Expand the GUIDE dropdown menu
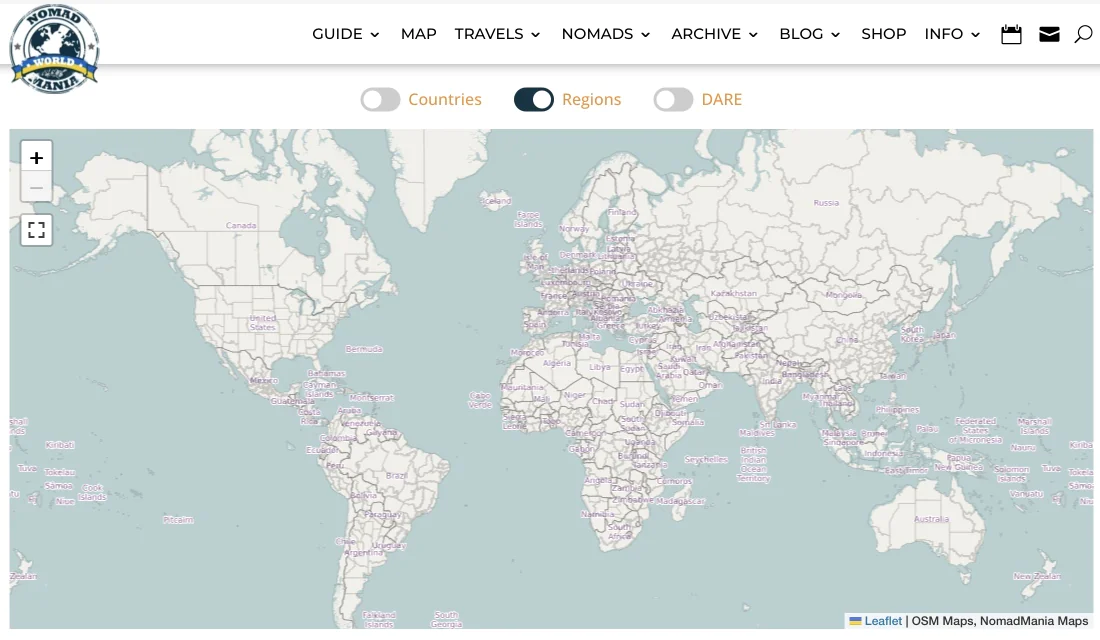 pyautogui.click(x=346, y=34)
